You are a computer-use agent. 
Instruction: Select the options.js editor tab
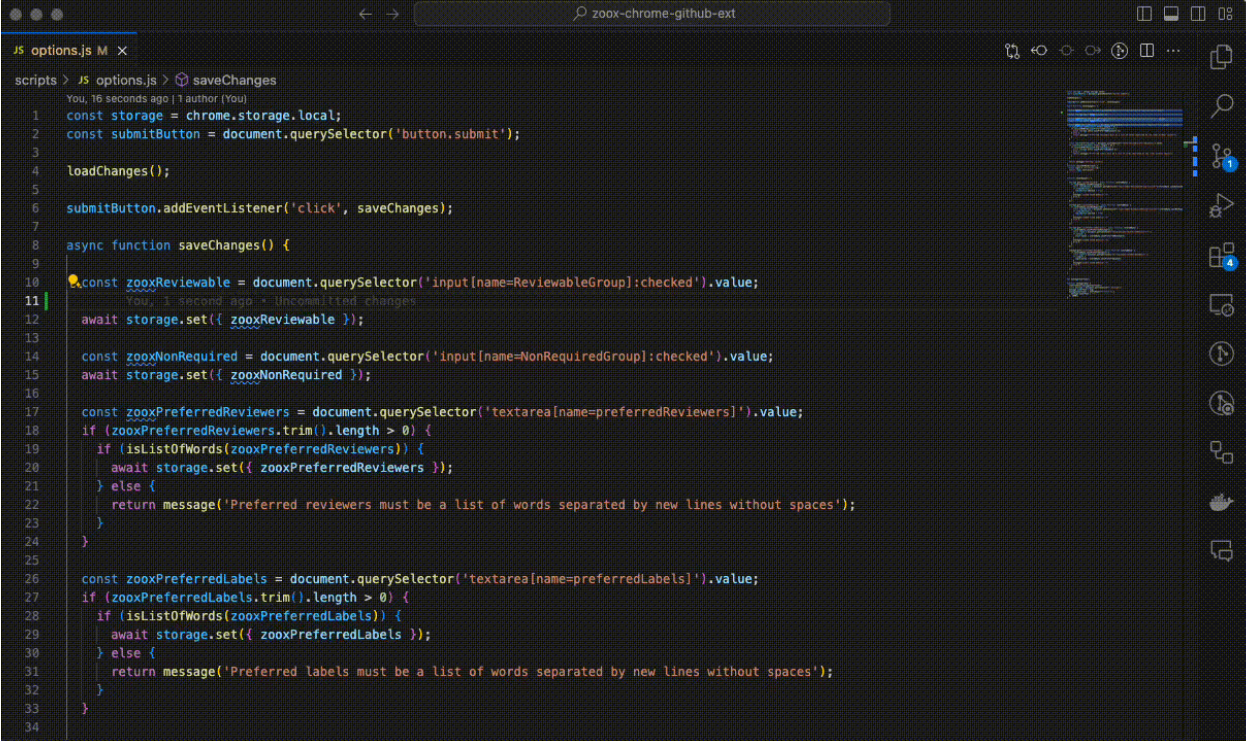69,50
